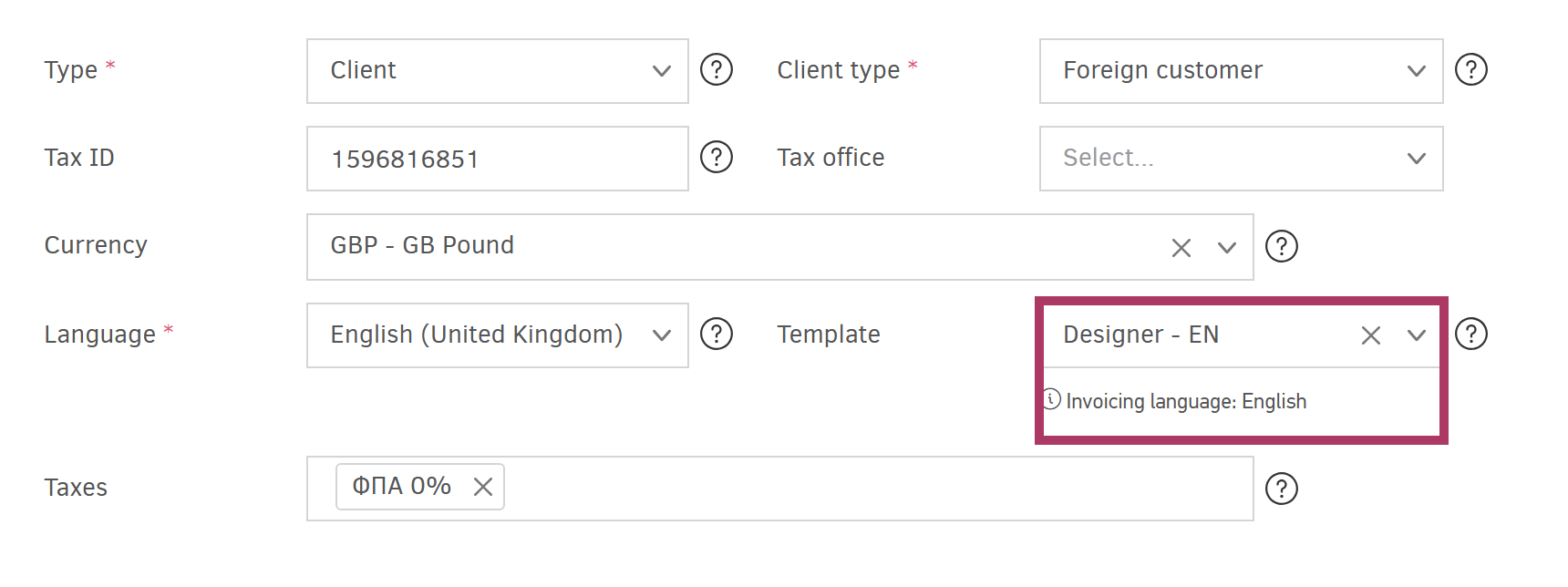Remove the ΦΠΑ 0% tax tag
The height and width of the screenshot is (587, 1568).
(x=483, y=487)
